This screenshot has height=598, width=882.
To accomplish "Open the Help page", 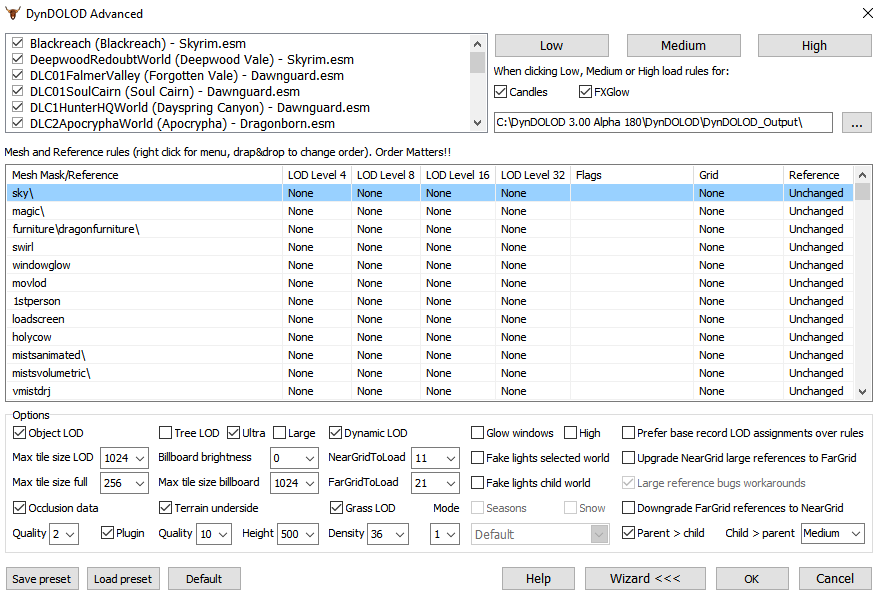I will point(538,578).
